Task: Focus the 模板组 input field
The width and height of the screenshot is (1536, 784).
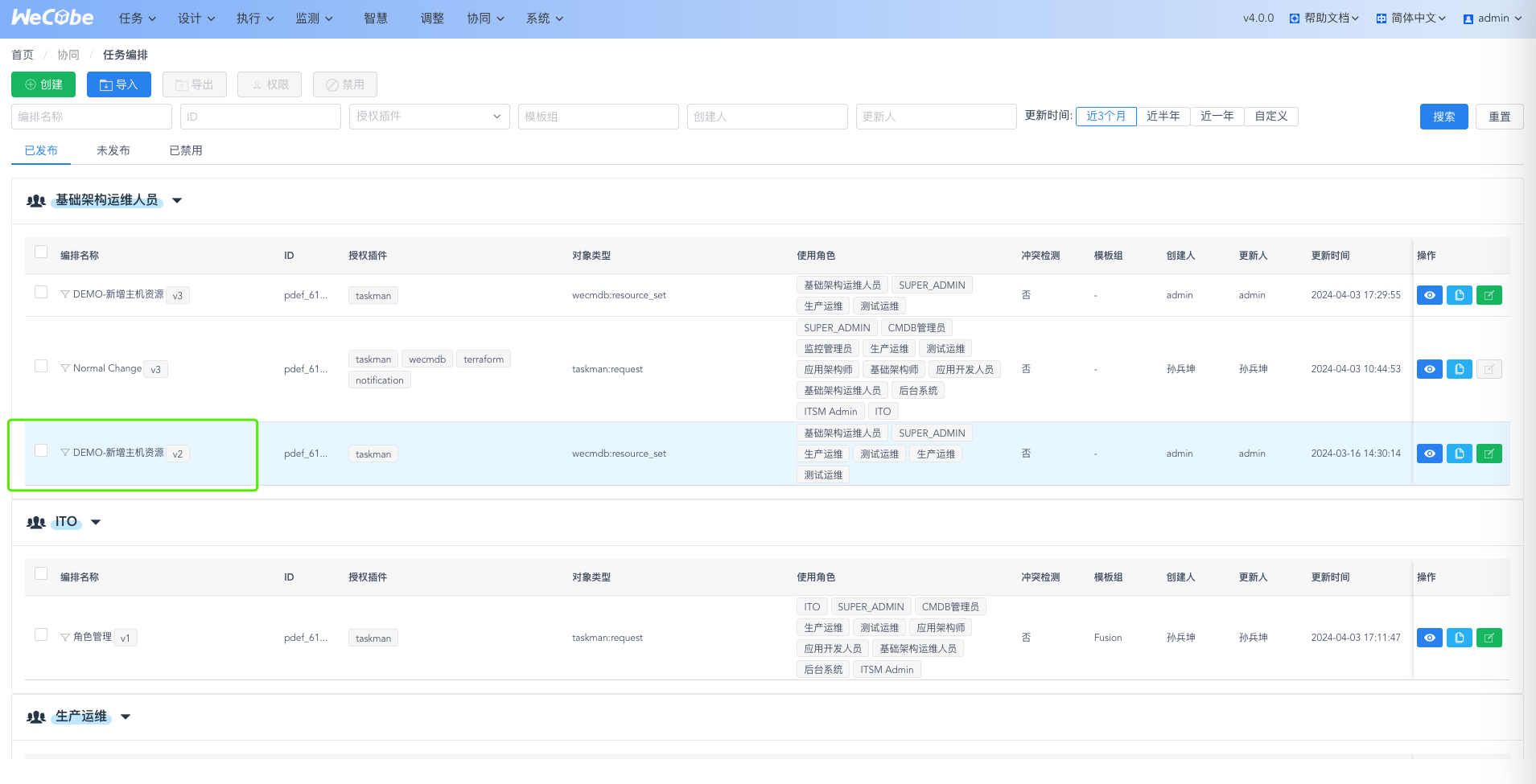Action: 599,117
